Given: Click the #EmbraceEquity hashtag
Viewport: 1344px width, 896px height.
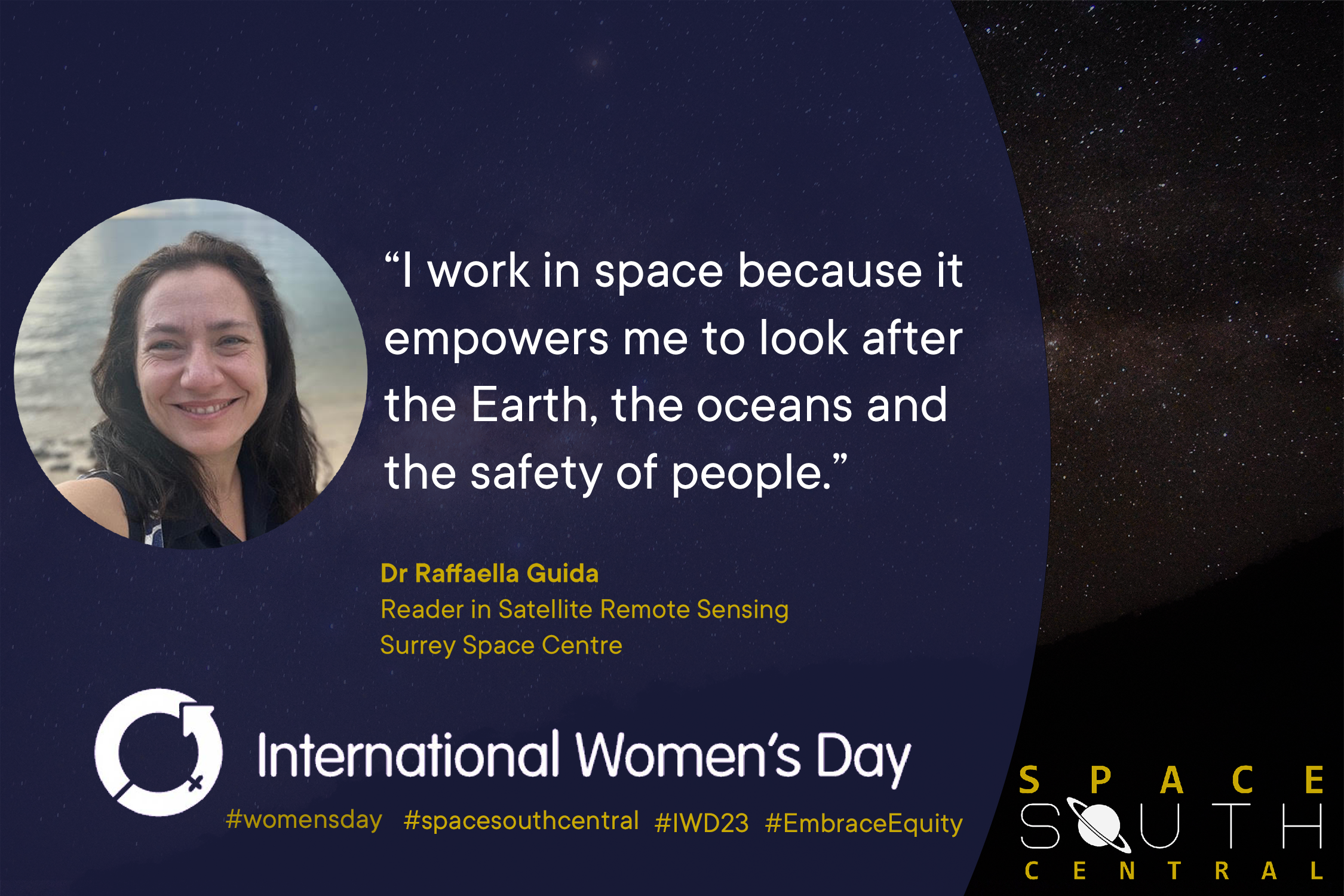Looking at the screenshot, I should (x=864, y=823).
